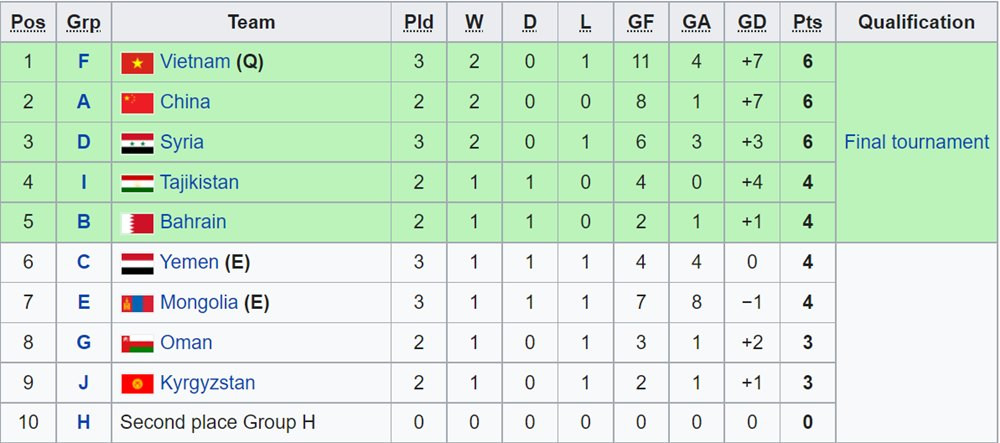The image size is (1000, 443).
Task: Open Group F link
Action: [84, 62]
